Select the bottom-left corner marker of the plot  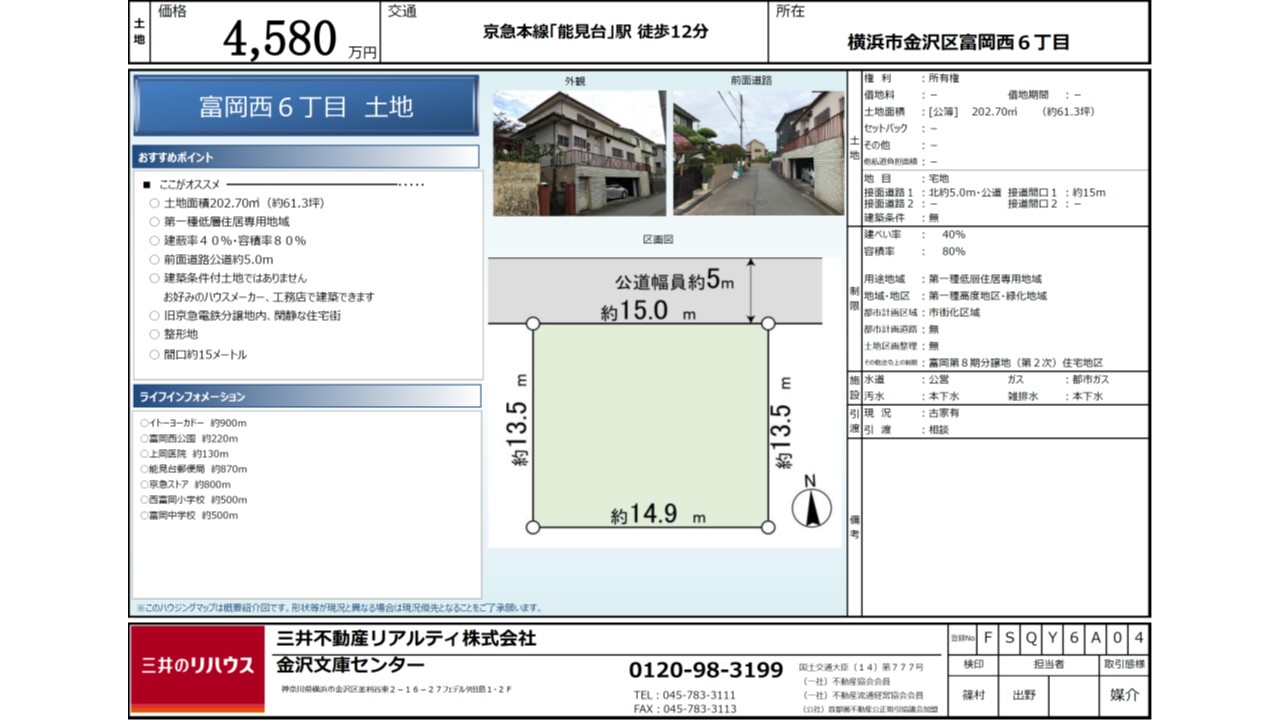click(533, 527)
